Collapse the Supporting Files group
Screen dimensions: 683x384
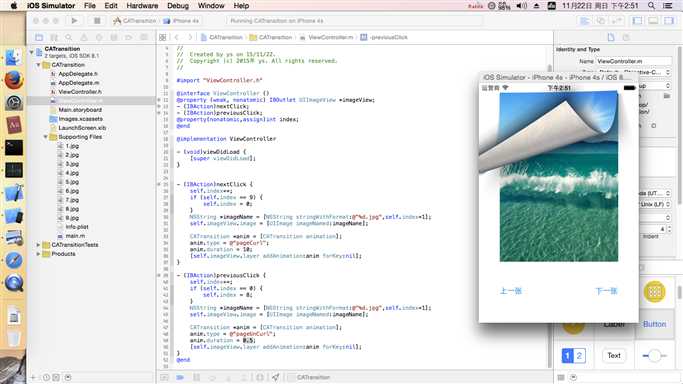point(45,137)
